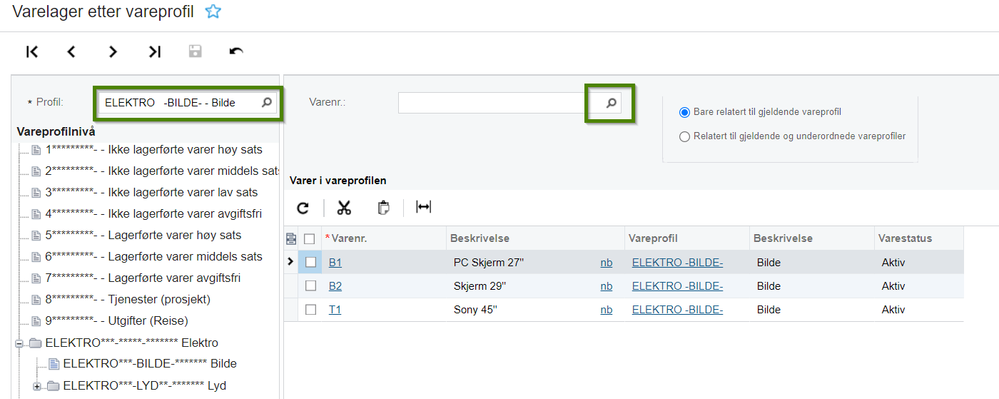Screen dimensions: 999x399
Task: Add page to favorites with star icon
Action: [x=213, y=11]
